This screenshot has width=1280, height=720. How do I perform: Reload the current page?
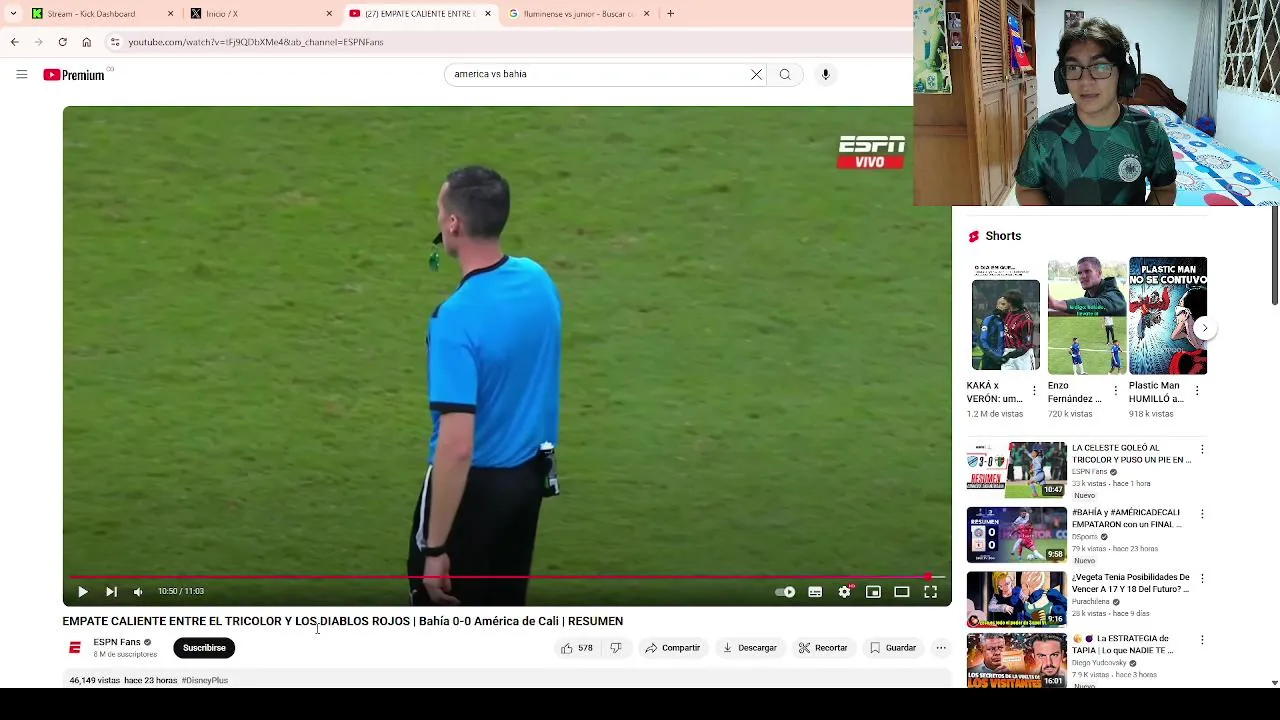pyautogui.click(x=62, y=42)
